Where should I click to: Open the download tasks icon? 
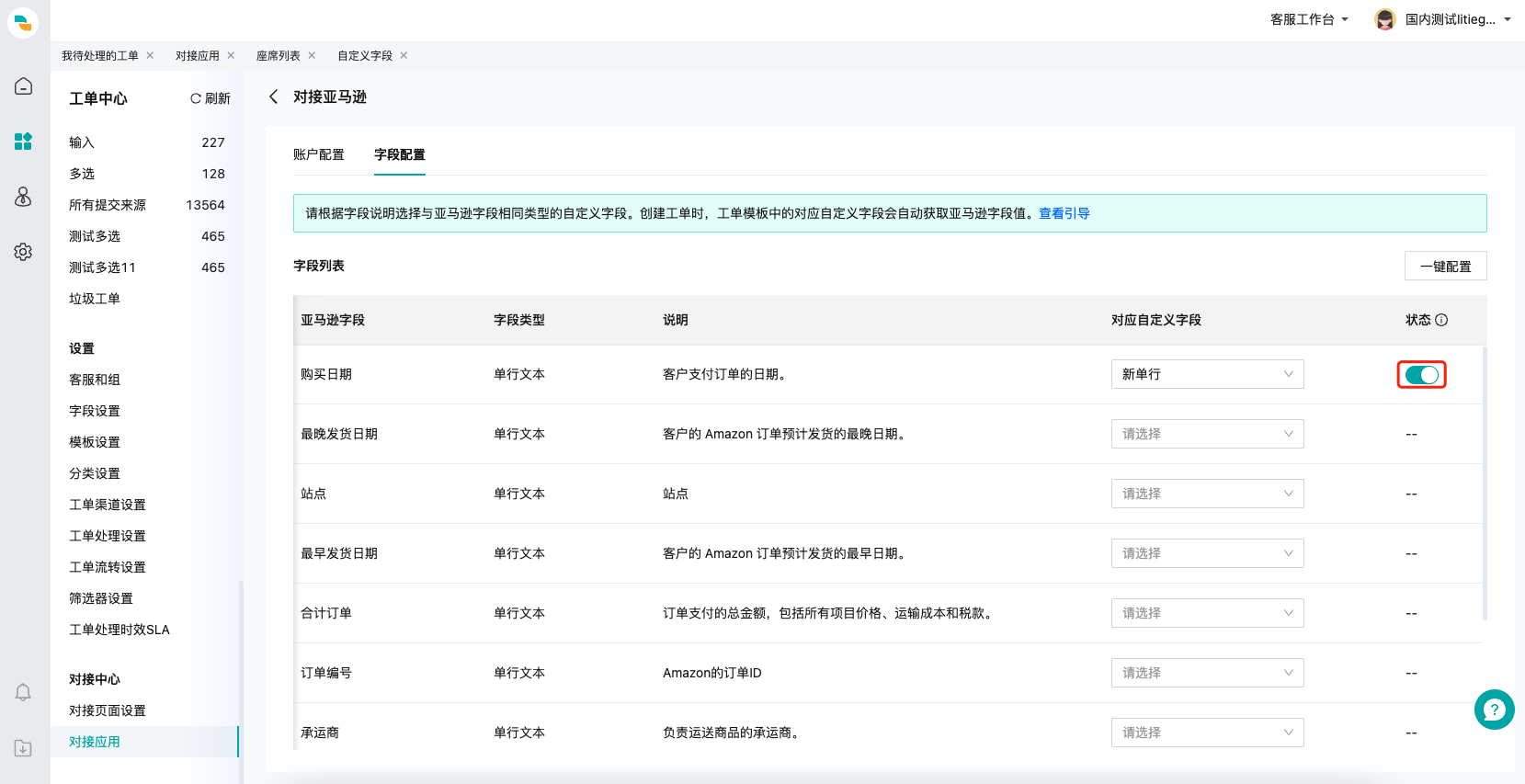click(x=23, y=748)
